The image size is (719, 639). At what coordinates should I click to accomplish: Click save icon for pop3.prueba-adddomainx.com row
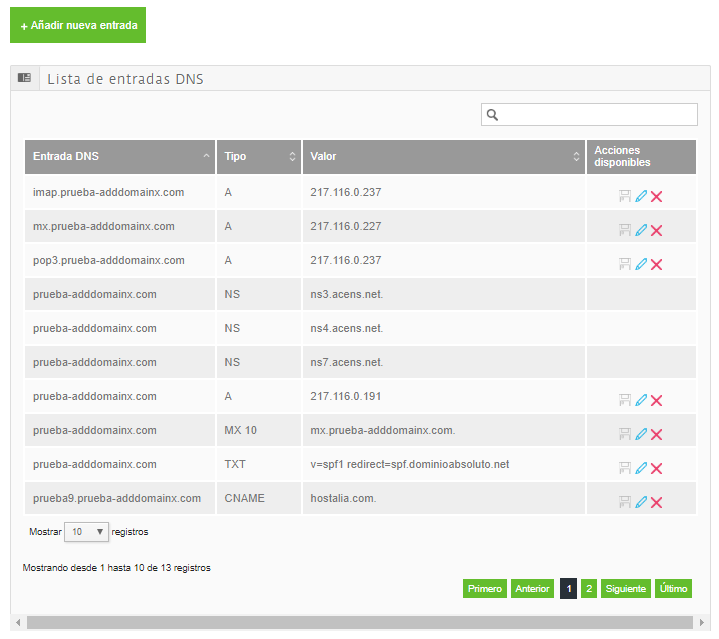[x=625, y=264]
